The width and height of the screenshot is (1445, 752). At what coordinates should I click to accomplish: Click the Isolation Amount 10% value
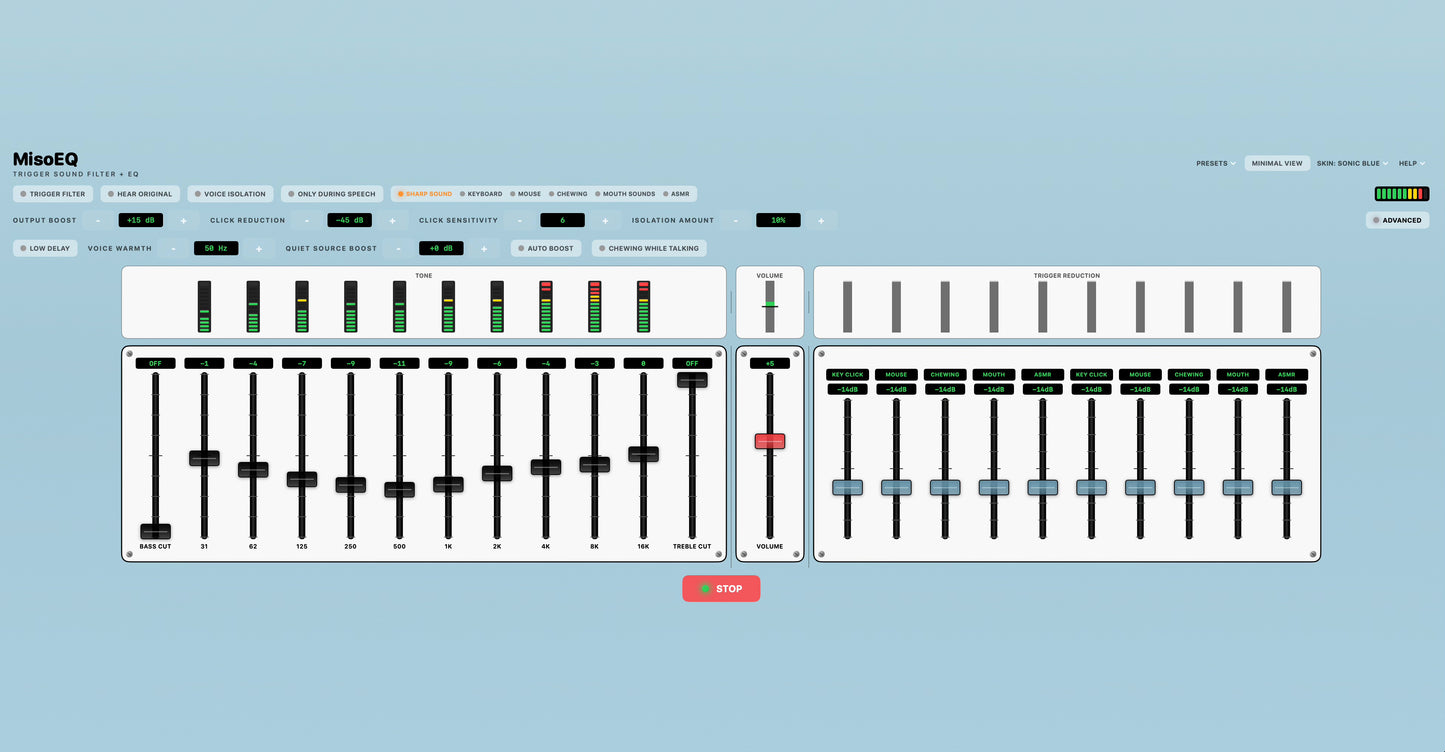pyautogui.click(x=778, y=220)
